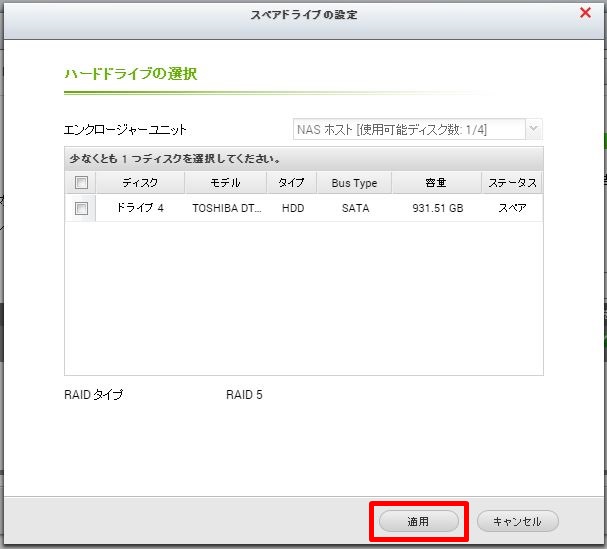The width and height of the screenshot is (607, 549).
Task: Click the 931.51 GB capacity value
Action: [437, 208]
